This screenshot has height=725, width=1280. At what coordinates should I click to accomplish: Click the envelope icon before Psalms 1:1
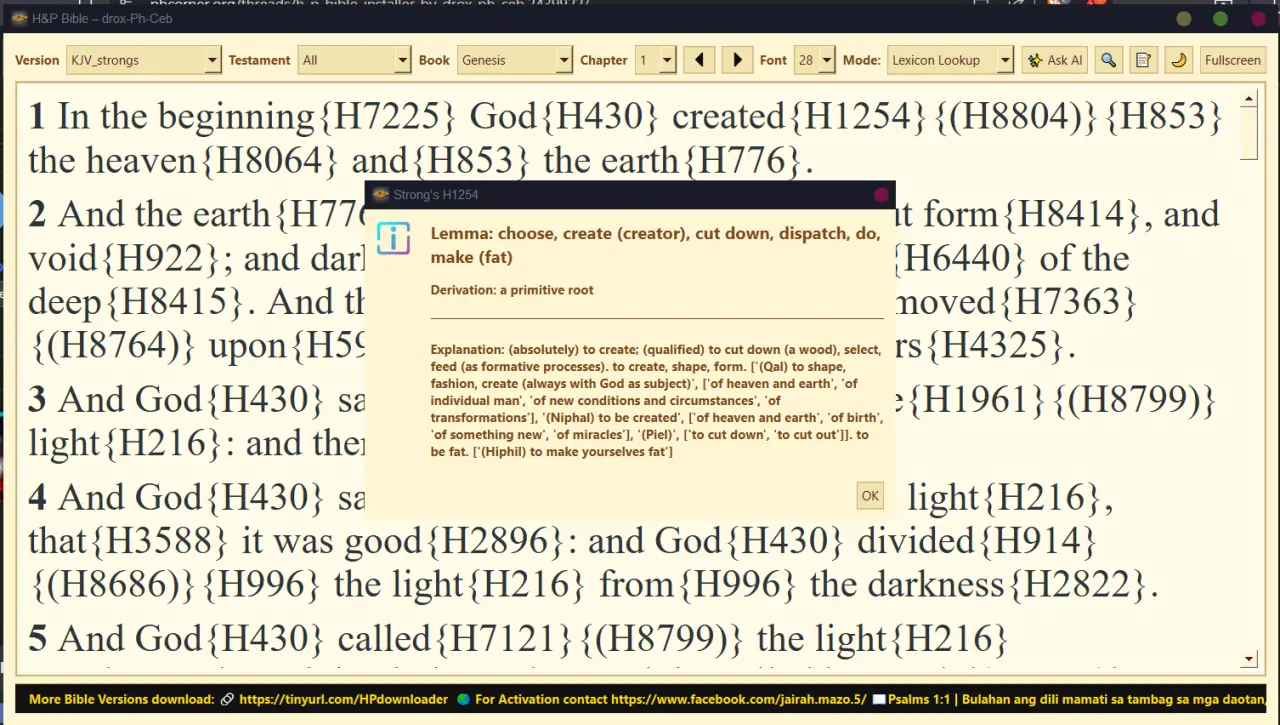pyautogui.click(x=879, y=699)
